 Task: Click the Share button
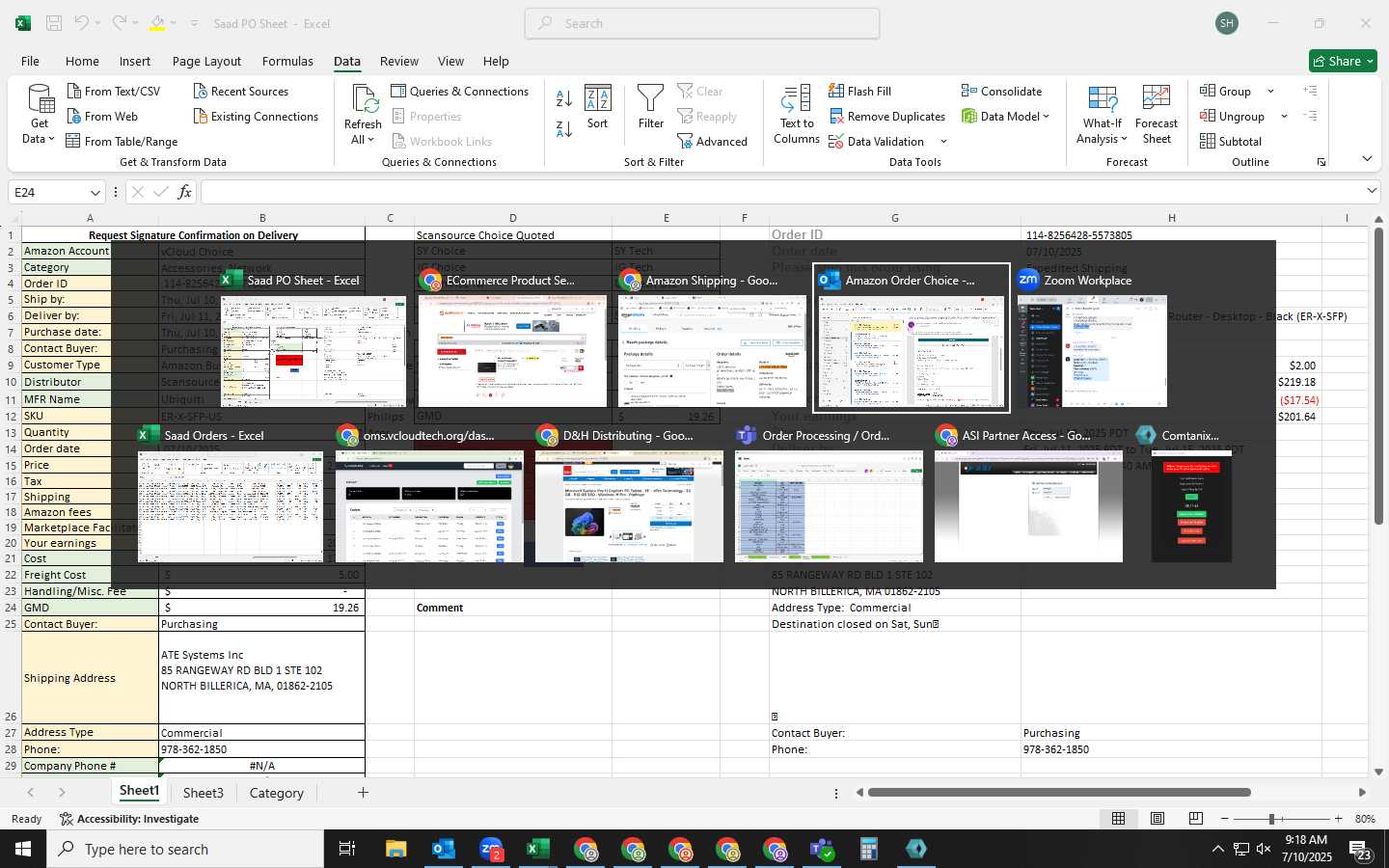pos(1343,61)
